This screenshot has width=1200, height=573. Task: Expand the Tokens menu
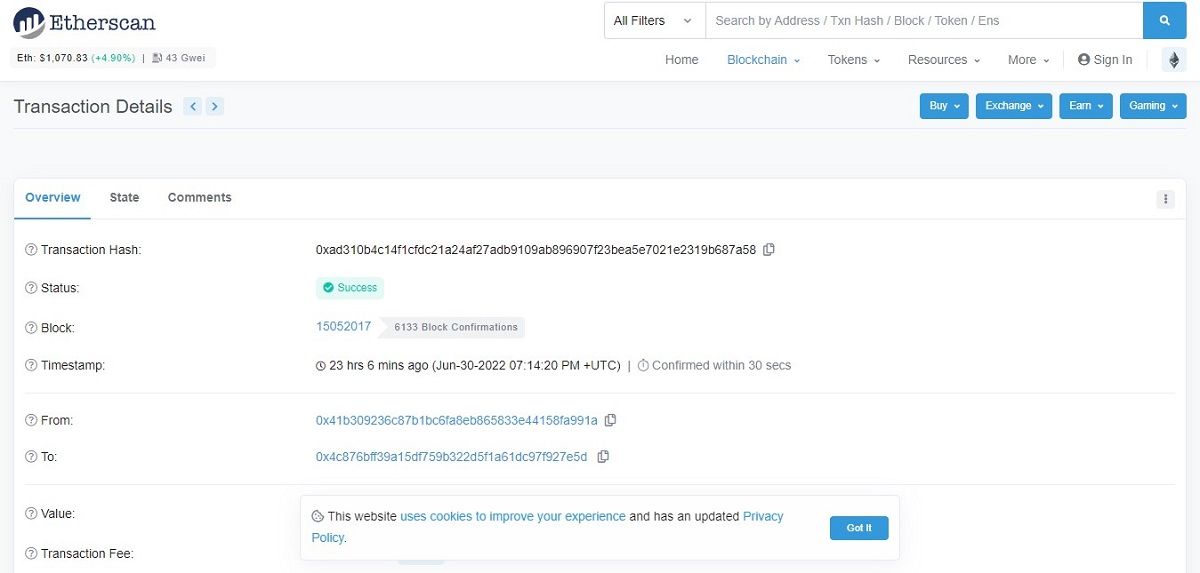tap(853, 60)
